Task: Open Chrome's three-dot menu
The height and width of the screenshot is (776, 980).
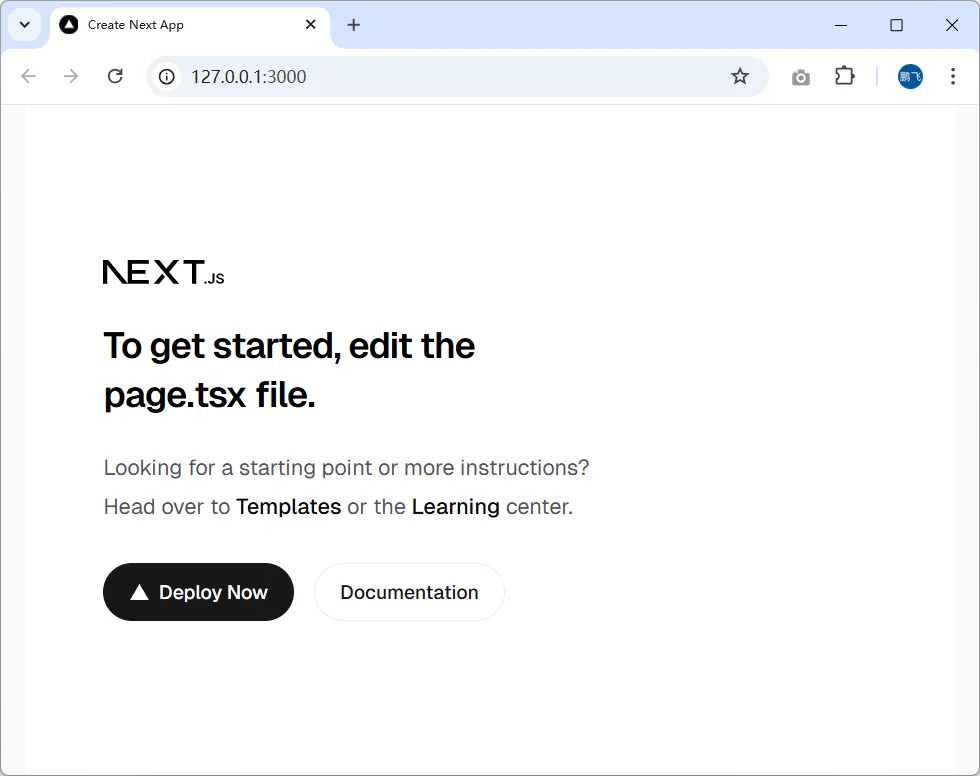Action: 953,76
